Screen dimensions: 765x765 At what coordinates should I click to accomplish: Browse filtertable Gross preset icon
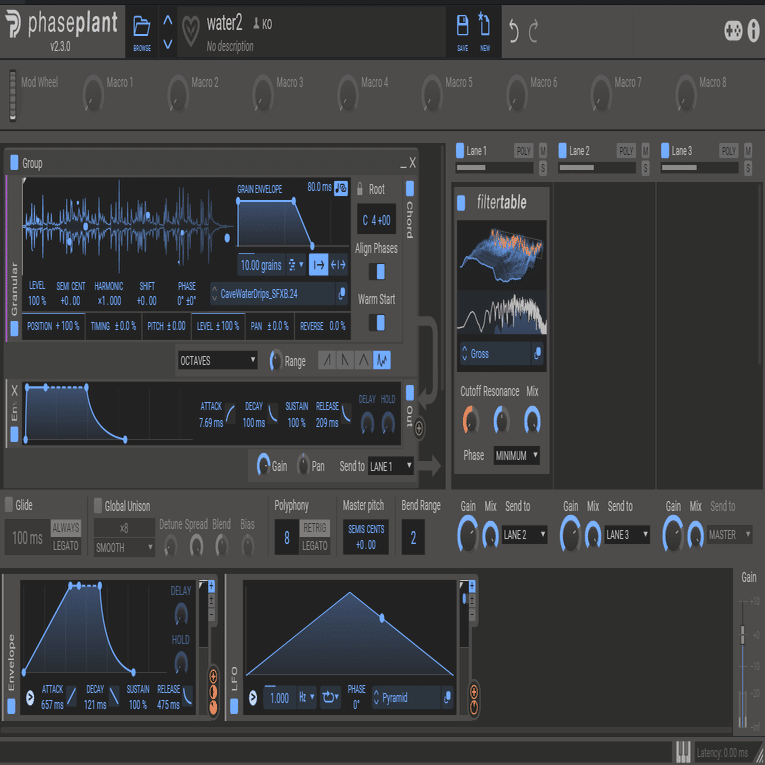pyautogui.click(x=538, y=353)
